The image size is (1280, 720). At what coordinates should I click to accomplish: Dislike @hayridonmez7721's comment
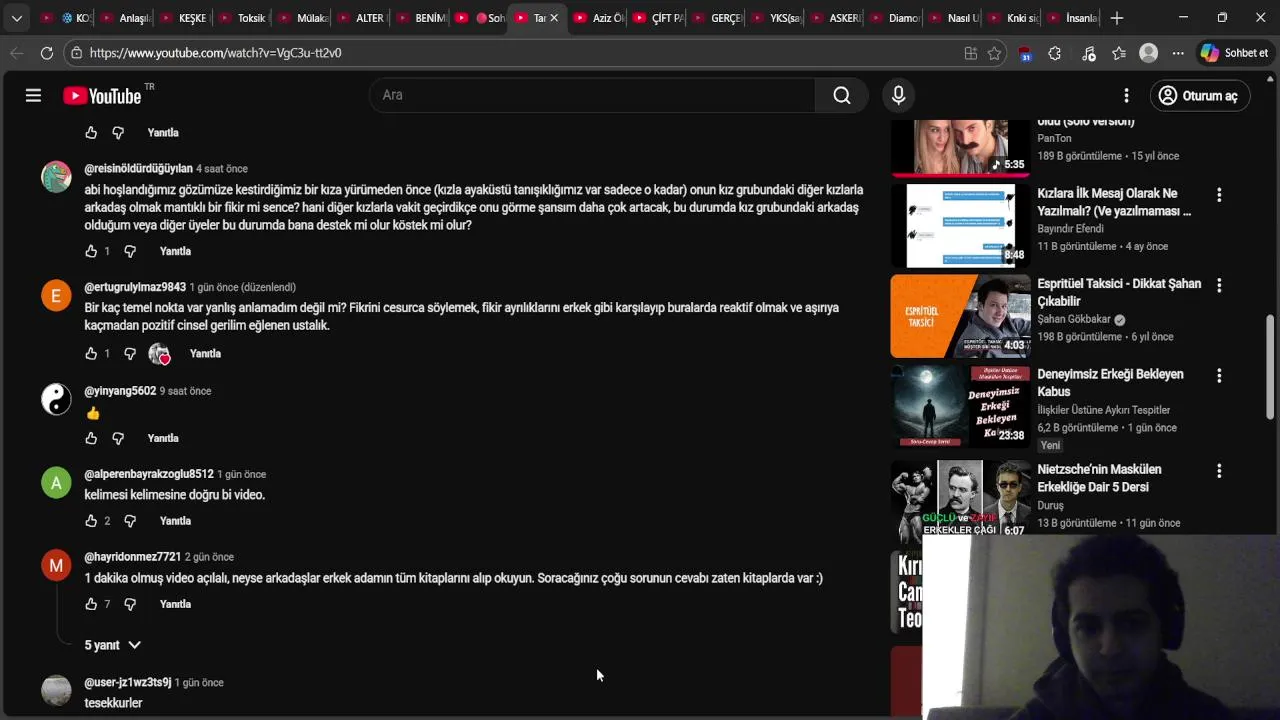pos(130,604)
